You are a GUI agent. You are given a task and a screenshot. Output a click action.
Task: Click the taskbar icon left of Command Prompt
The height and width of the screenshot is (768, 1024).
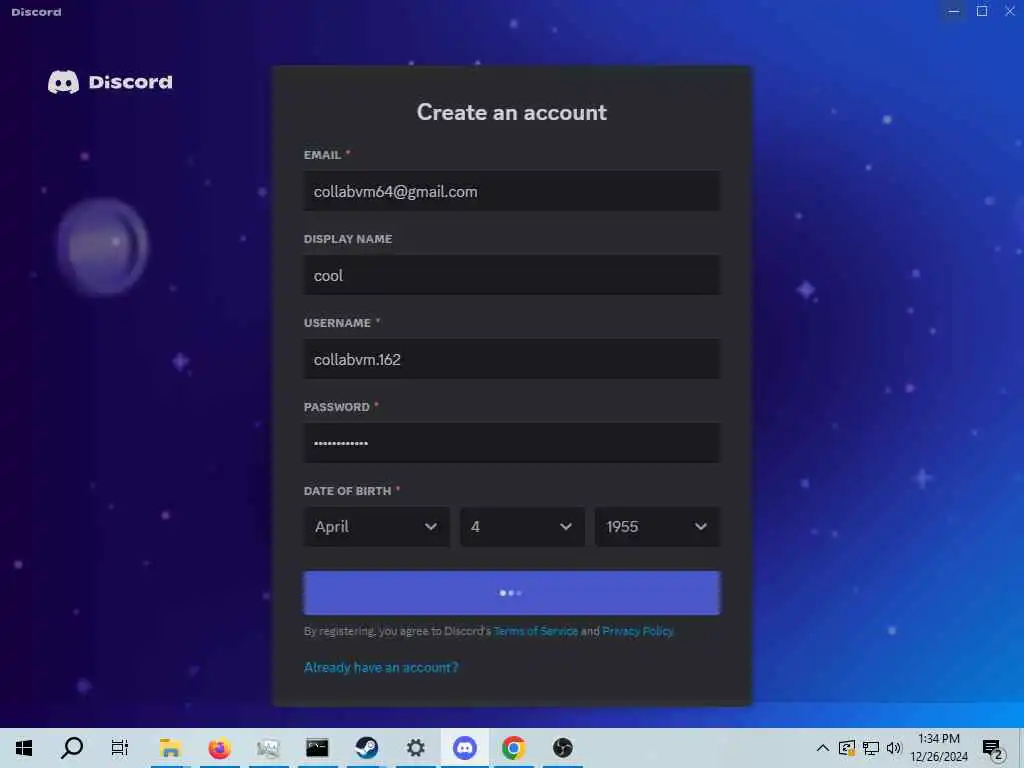click(268, 748)
